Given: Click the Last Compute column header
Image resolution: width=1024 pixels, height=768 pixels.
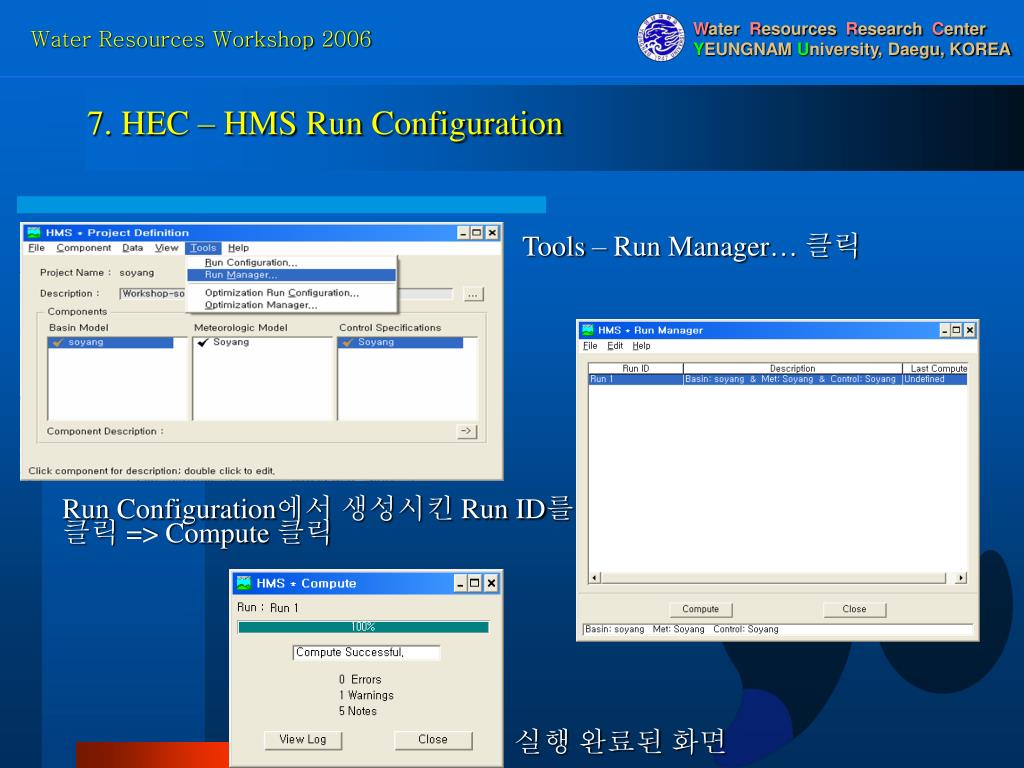Looking at the screenshot, I should point(935,368).
